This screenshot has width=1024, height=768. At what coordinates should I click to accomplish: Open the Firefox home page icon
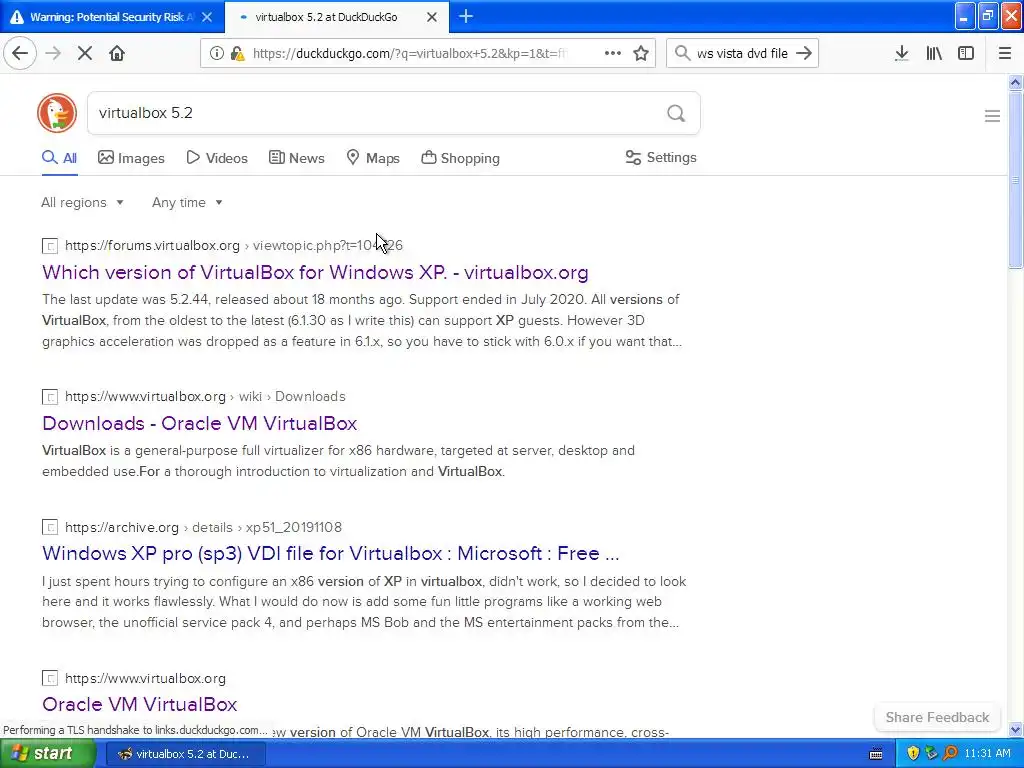coord(117,53)
